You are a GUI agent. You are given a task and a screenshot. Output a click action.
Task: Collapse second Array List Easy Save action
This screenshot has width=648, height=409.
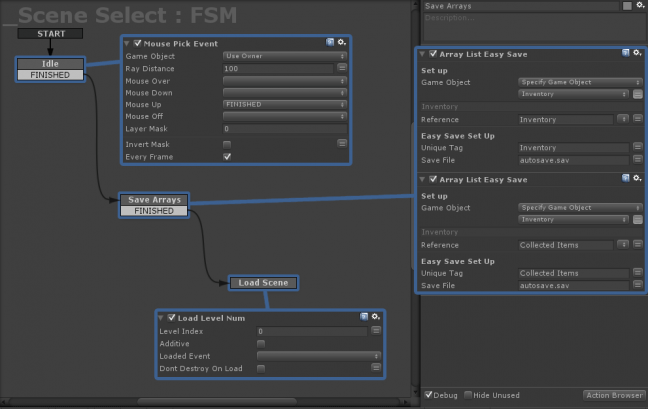coord(422,179)
